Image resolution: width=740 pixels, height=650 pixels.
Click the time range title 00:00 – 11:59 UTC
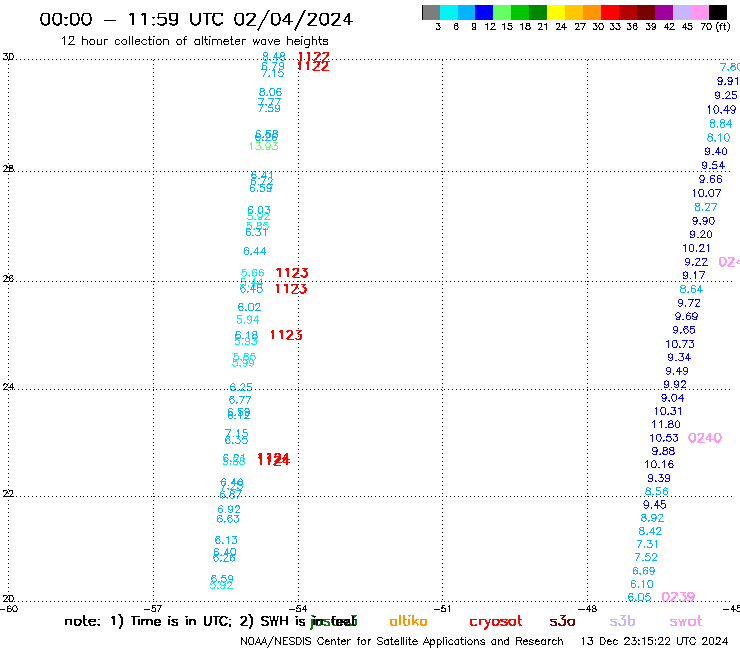click(x=196, y=19)
